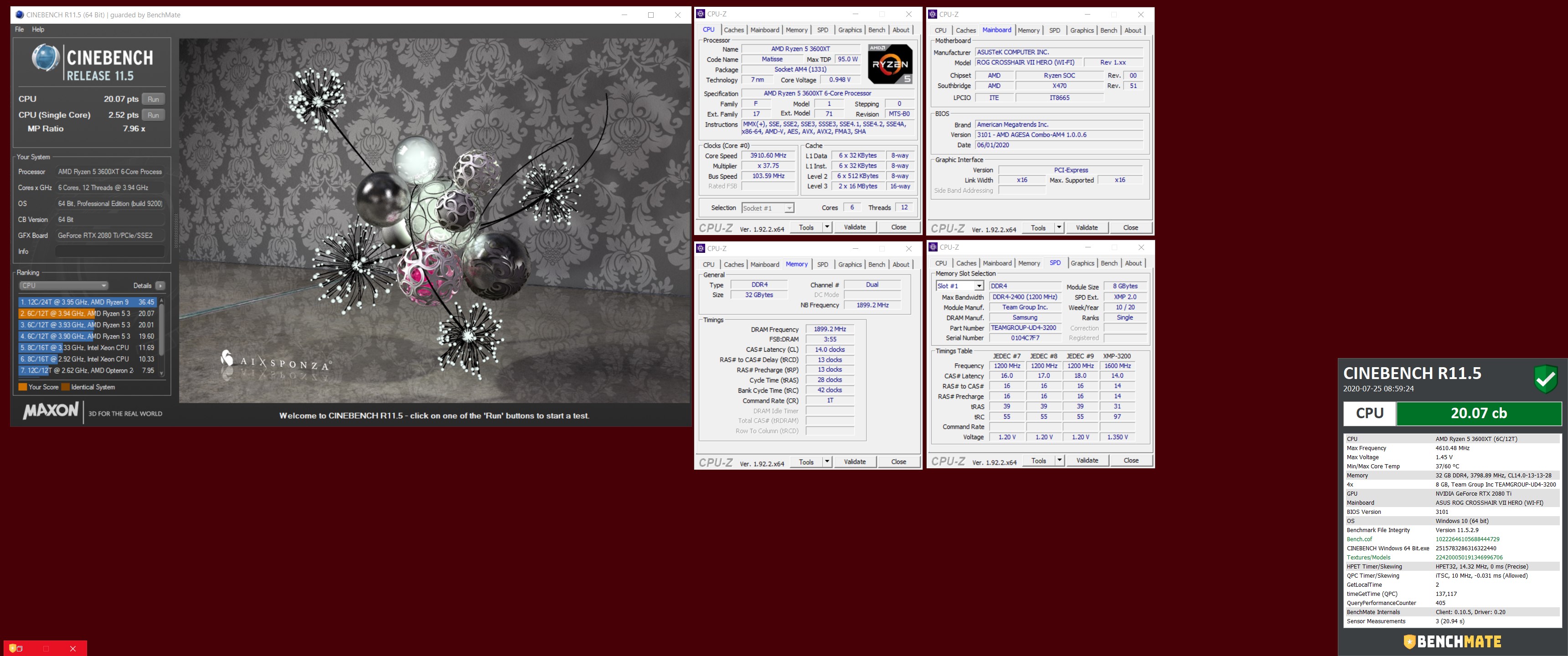Run the multi-core CPU benchmark
Image resolution: width=1568 pixels, height=656 pixels.
coord(154,99)
